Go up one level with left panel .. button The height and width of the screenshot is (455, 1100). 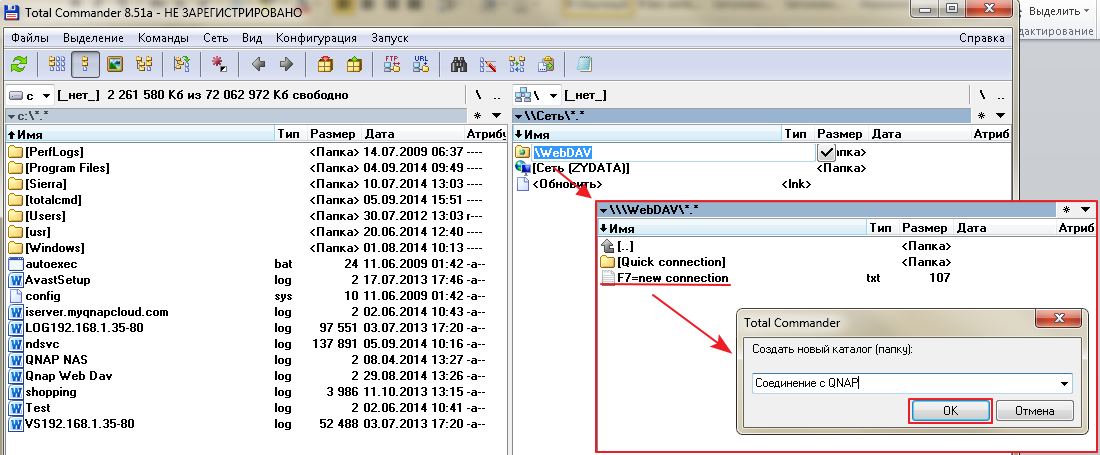[497, 95]
